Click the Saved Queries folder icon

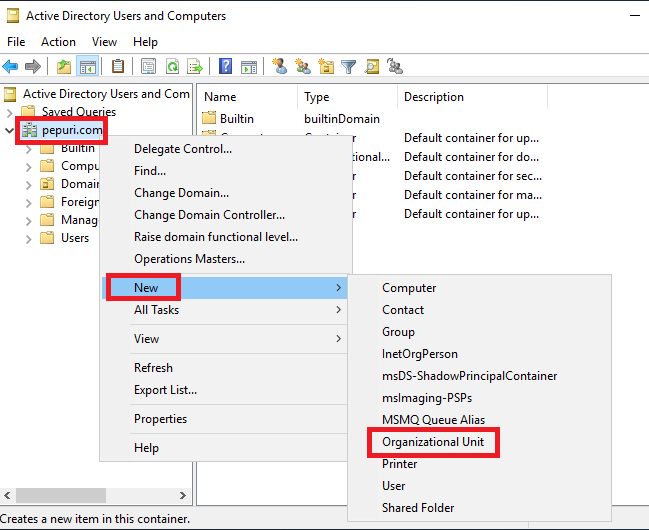(x=28, y=111)
